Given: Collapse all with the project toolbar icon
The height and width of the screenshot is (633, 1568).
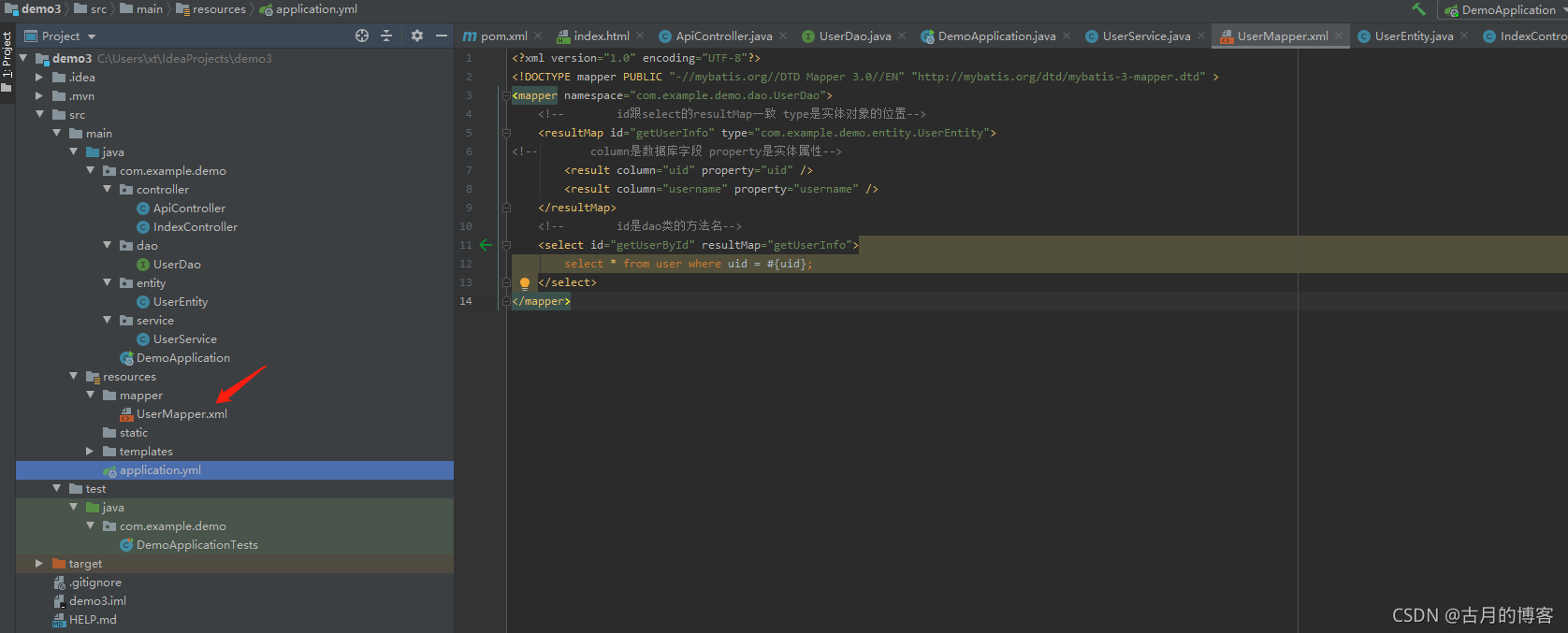Looking at the screenshot, I should [x=386, y=36].
